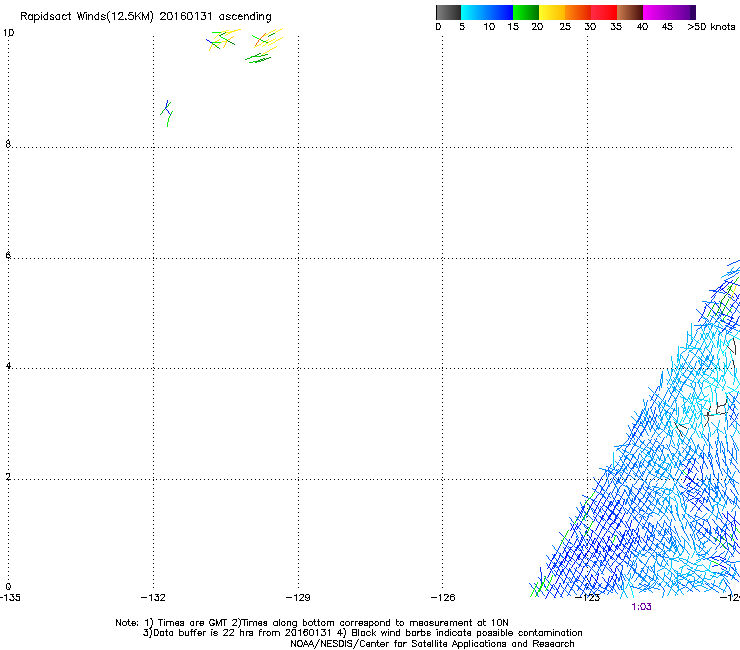Click the latitude '6' axis label

8,255
